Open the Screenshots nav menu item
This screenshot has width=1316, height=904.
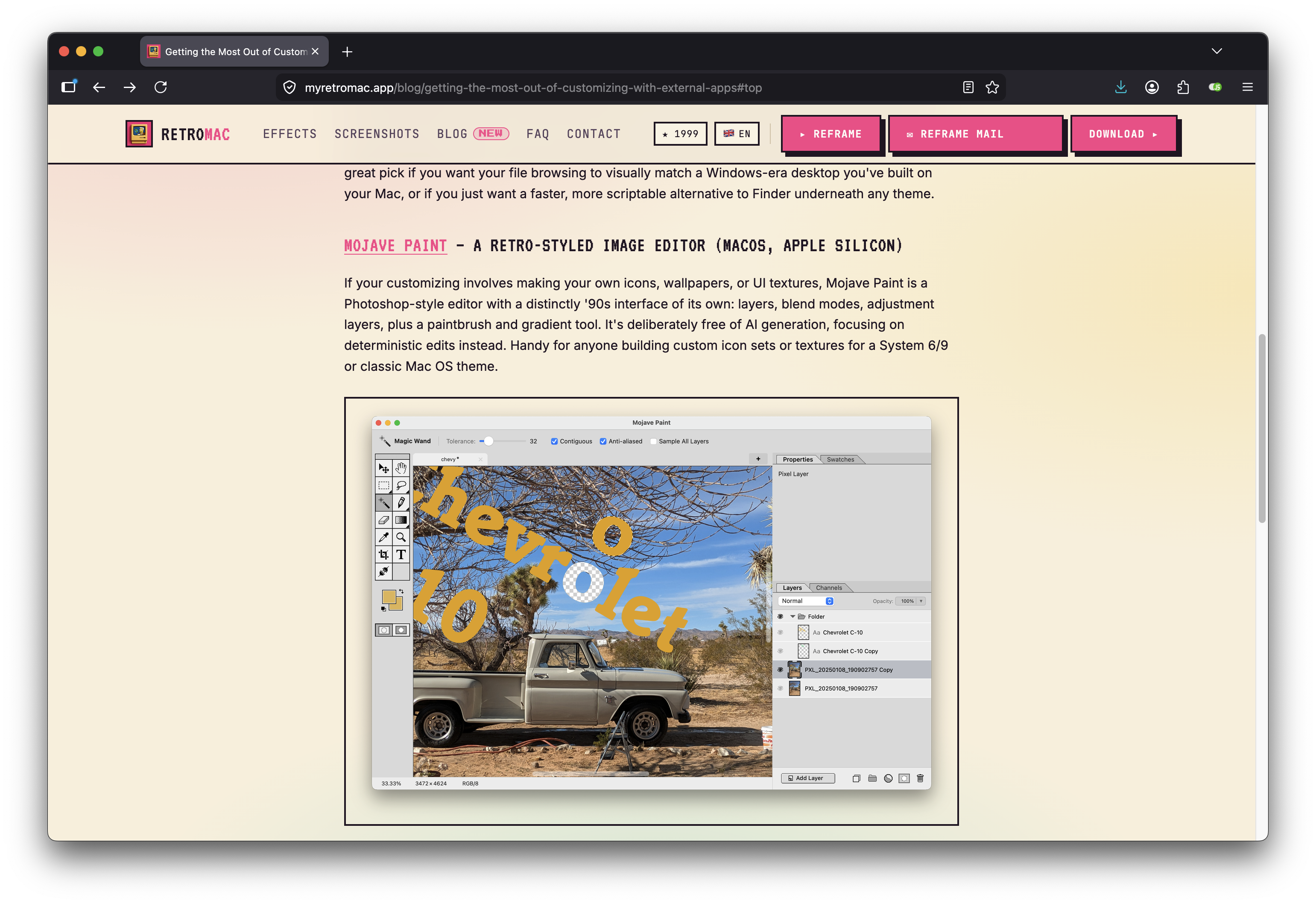point(377,134)
